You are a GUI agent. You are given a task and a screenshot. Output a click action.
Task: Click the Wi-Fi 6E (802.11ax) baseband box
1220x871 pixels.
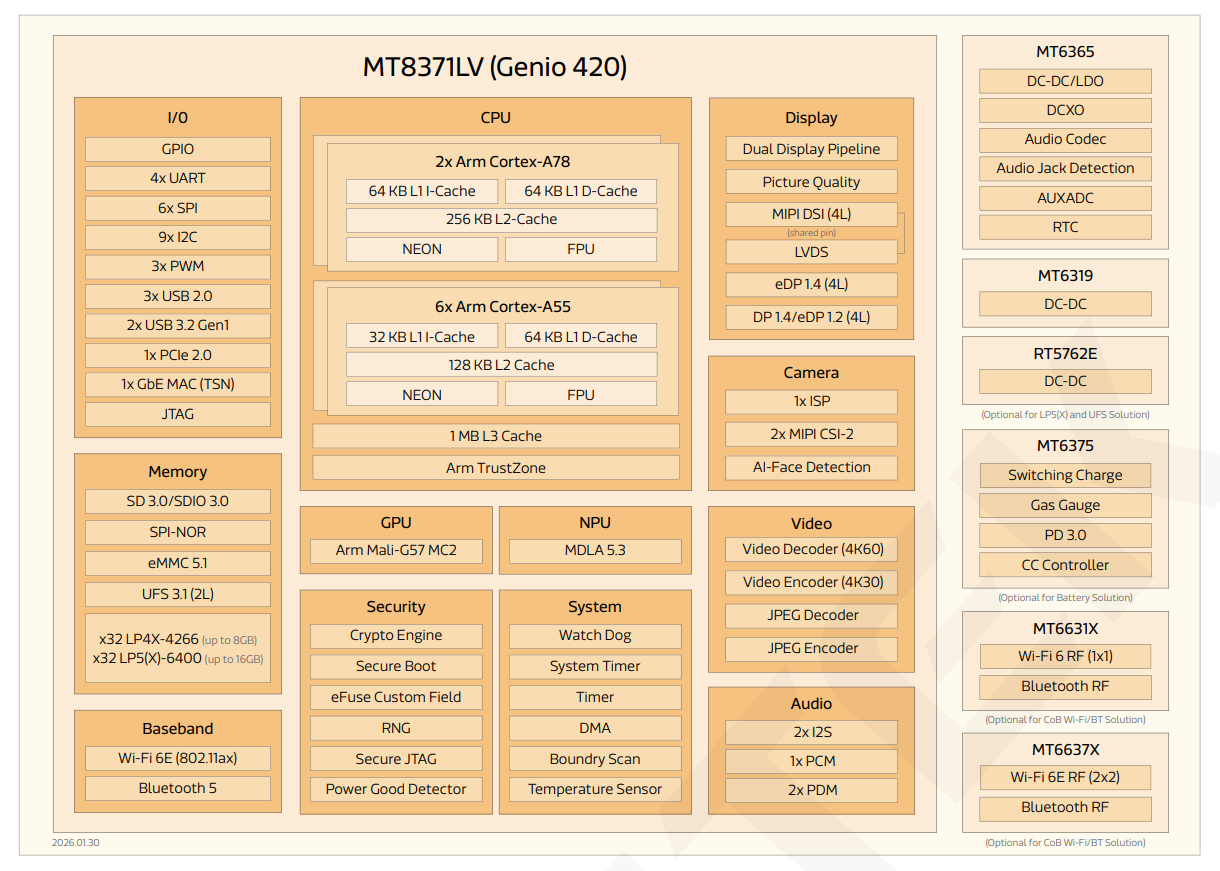click(178, 758)
